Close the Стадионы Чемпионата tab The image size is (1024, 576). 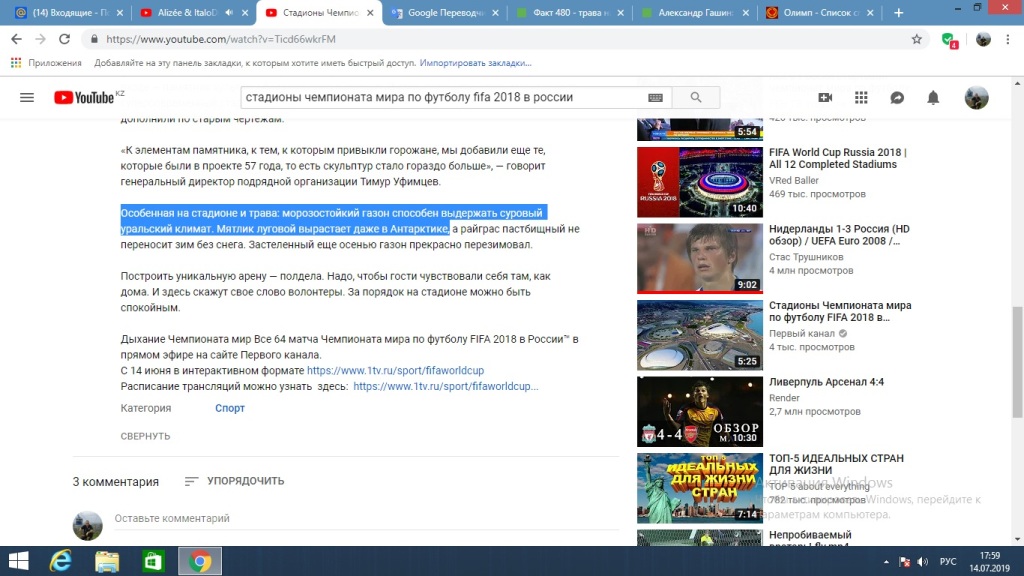(x=370, y=12)
